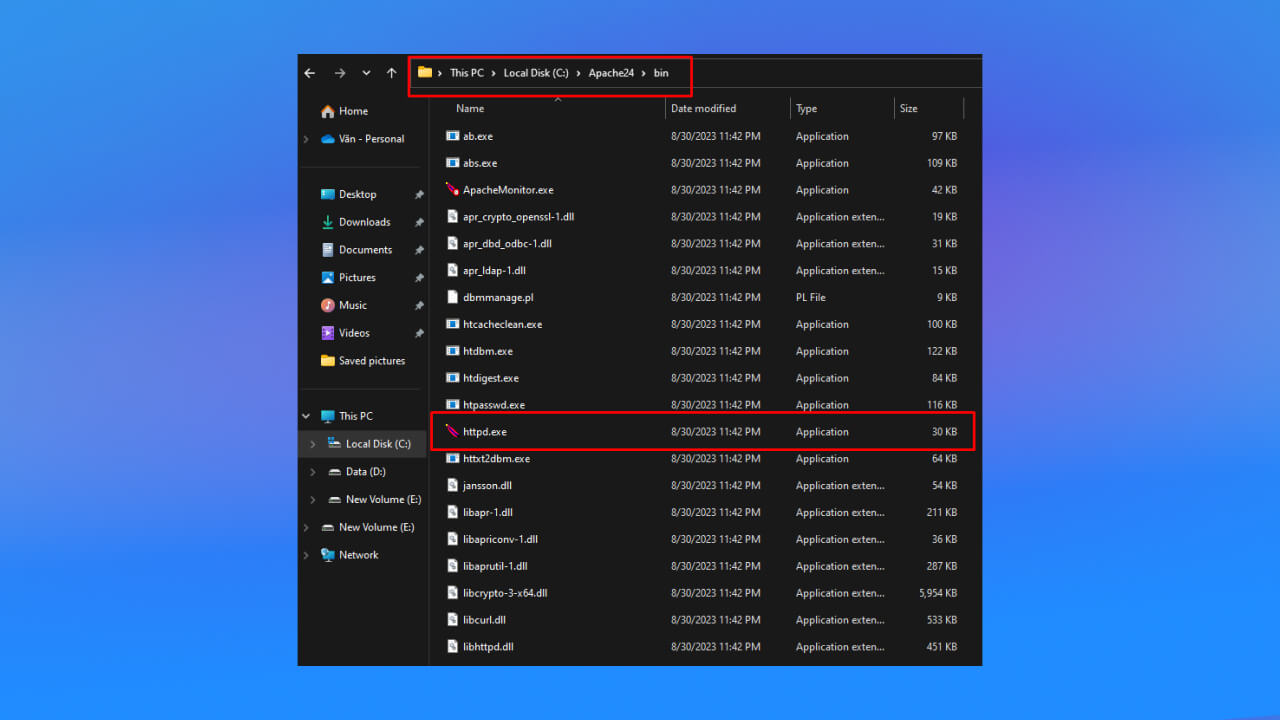Select Local Disk (C:) in address breadcrumb
This screenshot has width=1280, height=720.
[x=536, y=73]
